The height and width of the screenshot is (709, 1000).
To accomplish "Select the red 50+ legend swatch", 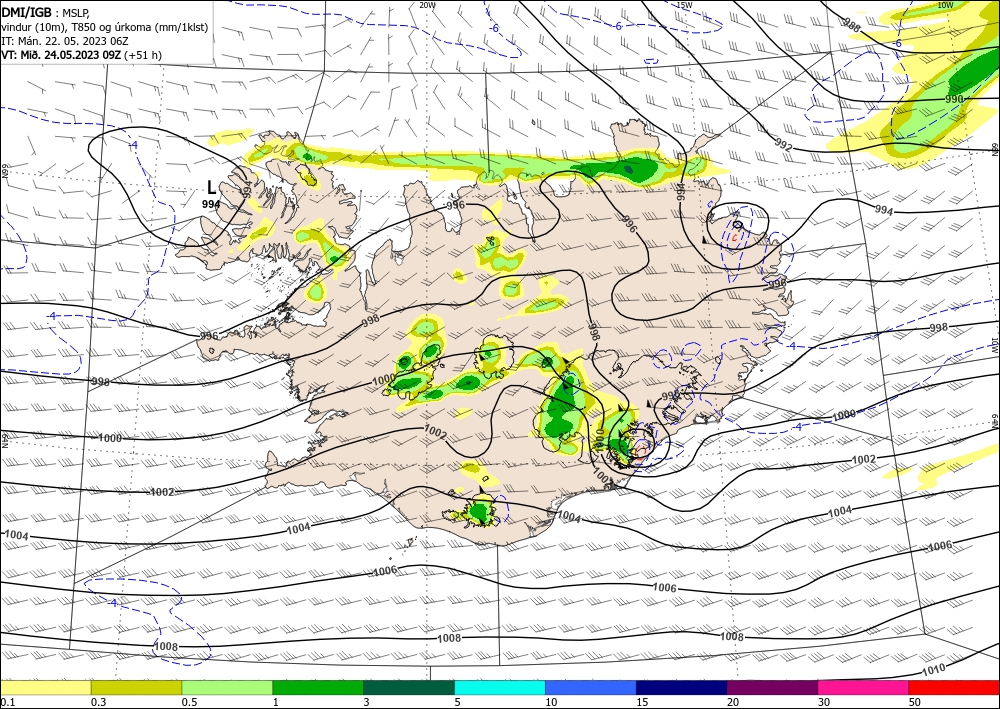I will [x=954, y=687].
